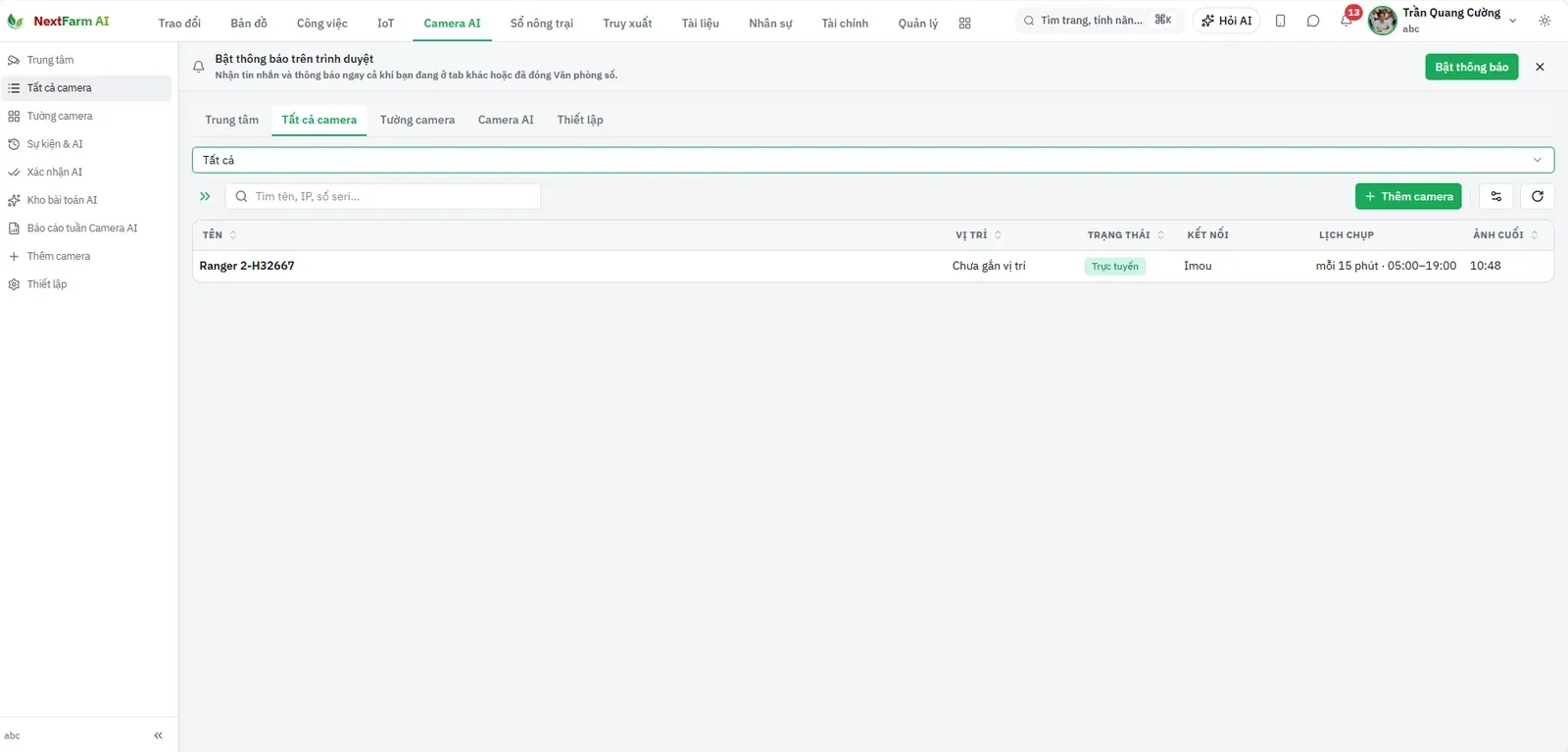
Task: Switch to the Thiết lập tab
Action: [x=580, y=120]
